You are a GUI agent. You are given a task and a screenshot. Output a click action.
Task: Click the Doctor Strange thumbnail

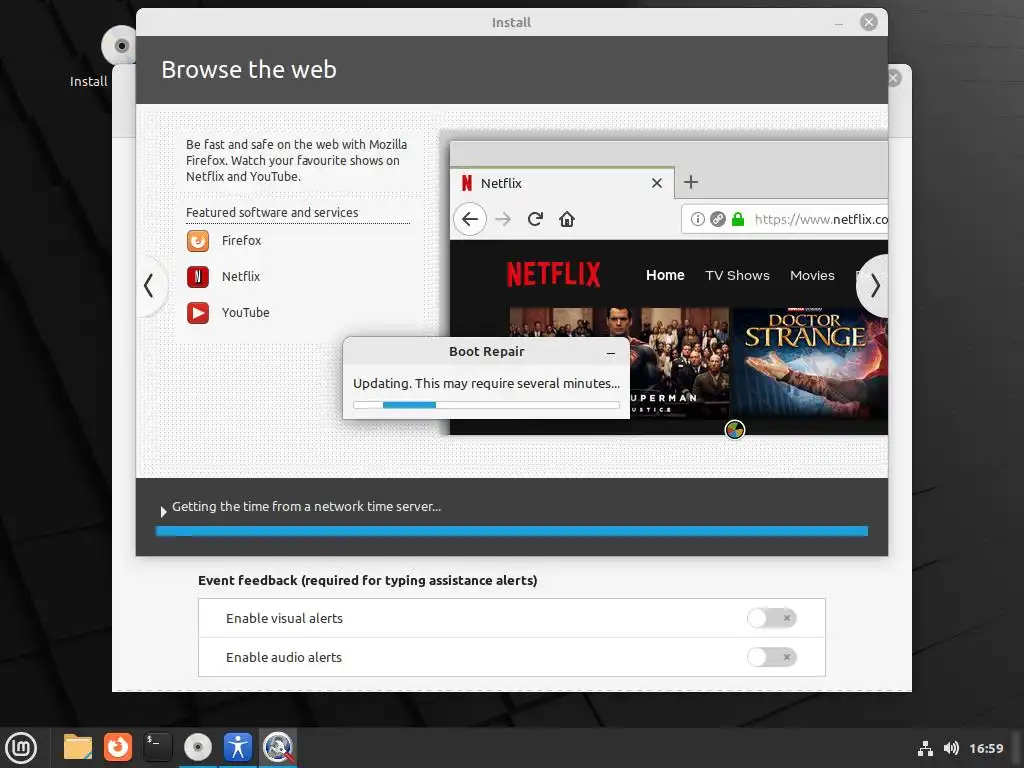click(810, 363)
